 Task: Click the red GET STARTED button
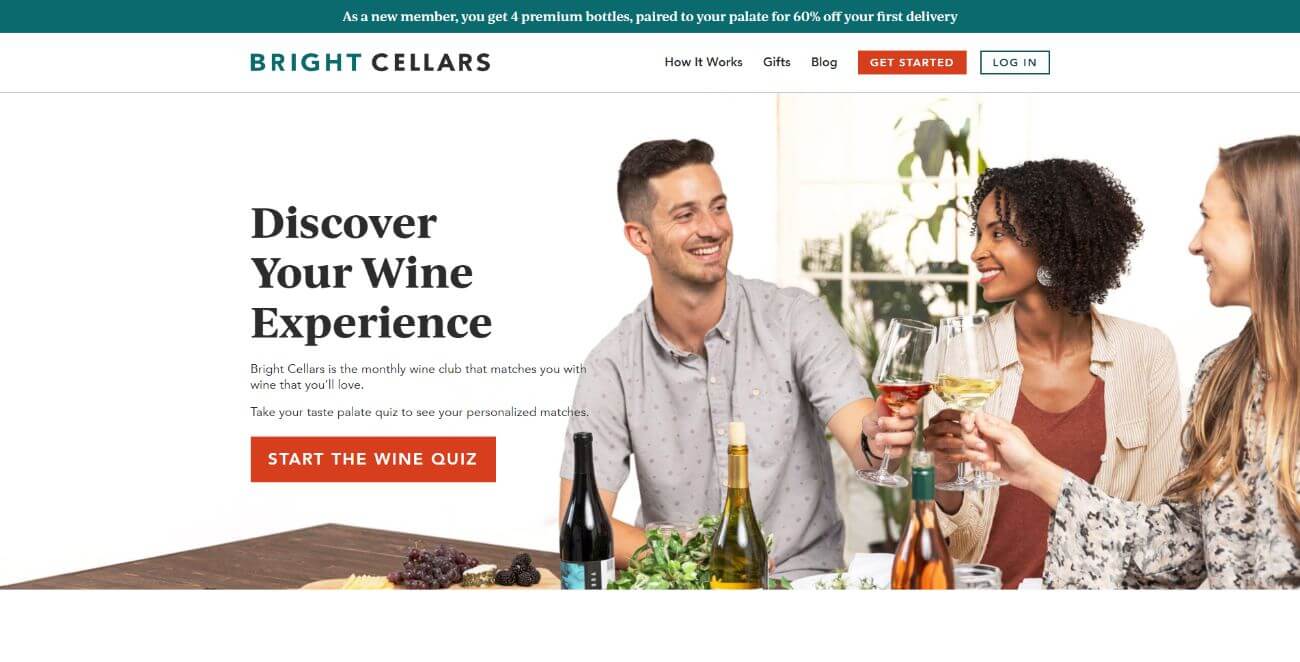pos(912,62)
